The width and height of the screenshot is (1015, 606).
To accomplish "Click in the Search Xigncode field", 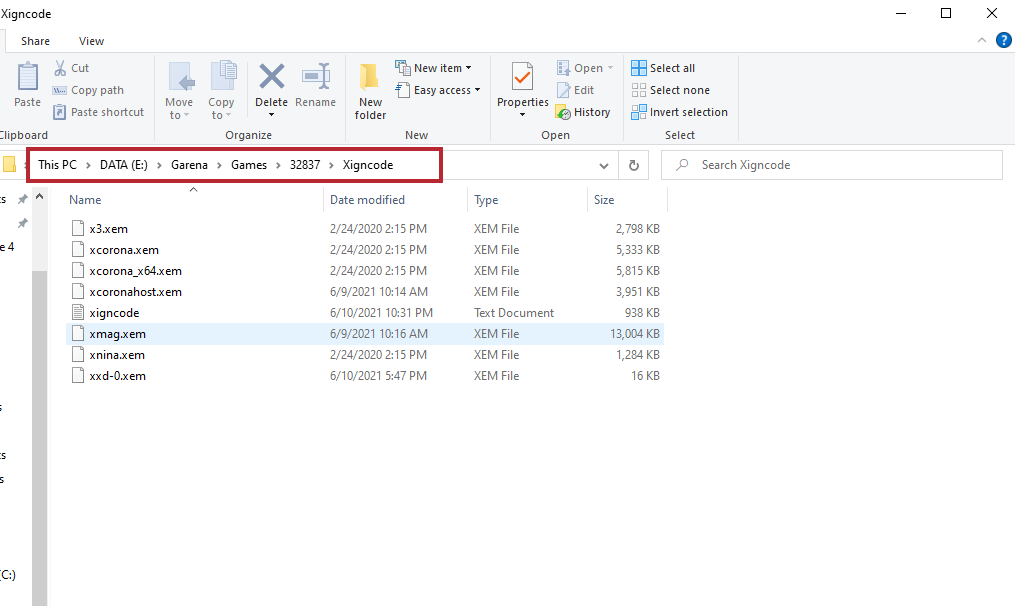I will [832, 165].
